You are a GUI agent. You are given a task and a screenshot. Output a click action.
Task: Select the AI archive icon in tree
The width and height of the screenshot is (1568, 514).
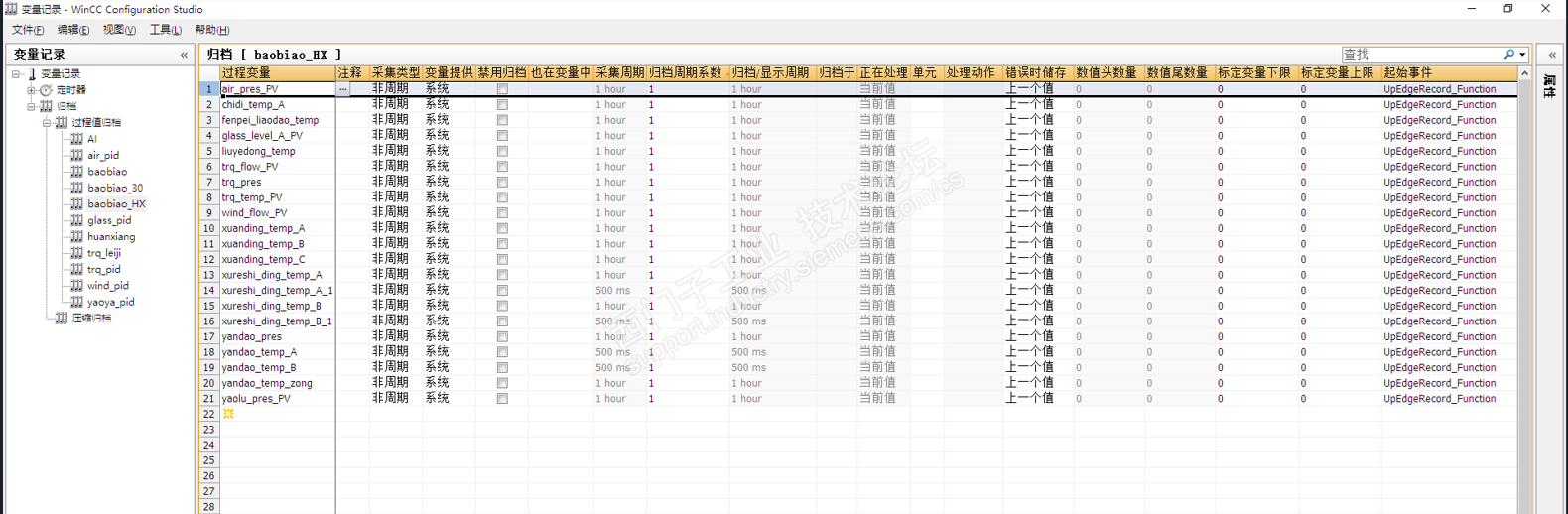(76, 139)
